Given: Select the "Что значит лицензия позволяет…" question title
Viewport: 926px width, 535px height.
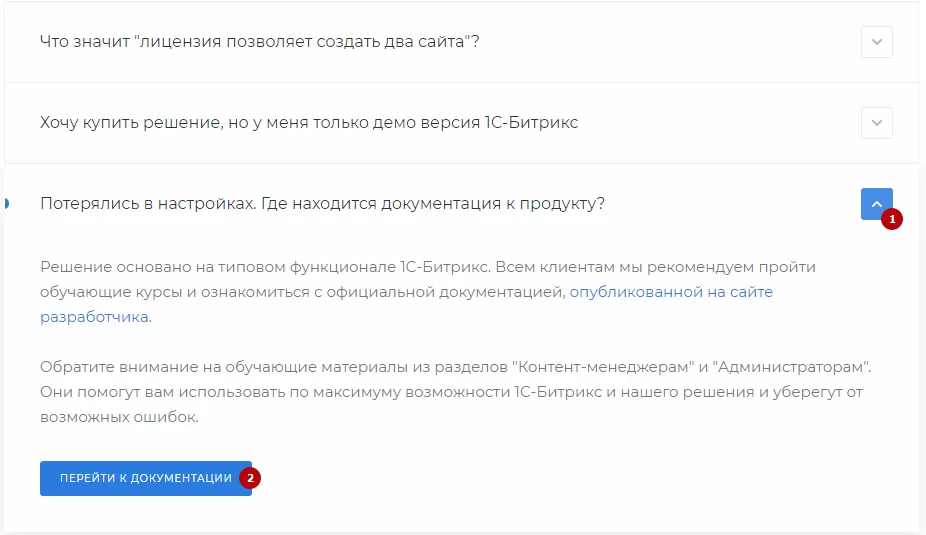Looking at the screenshot, I should pyautogui.click(x=259, y=42).
